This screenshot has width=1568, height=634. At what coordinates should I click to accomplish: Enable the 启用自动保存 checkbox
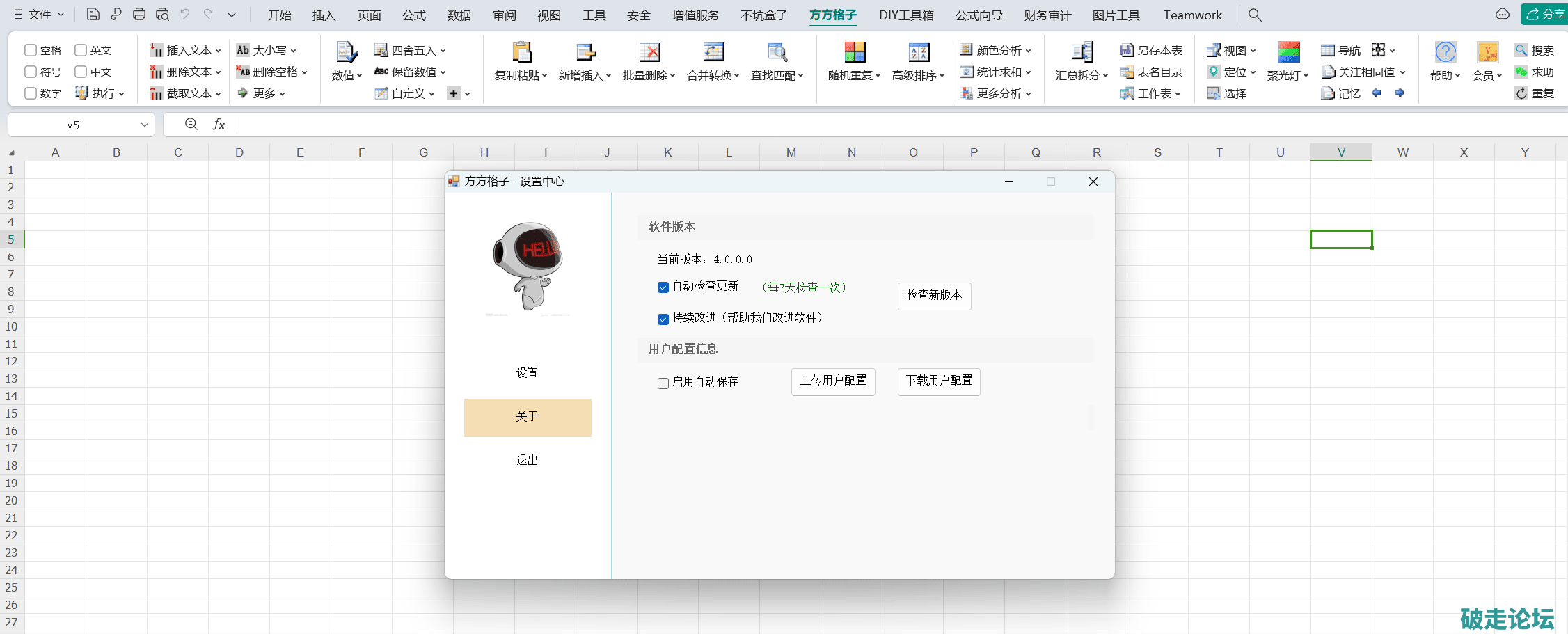coord(663,383)
